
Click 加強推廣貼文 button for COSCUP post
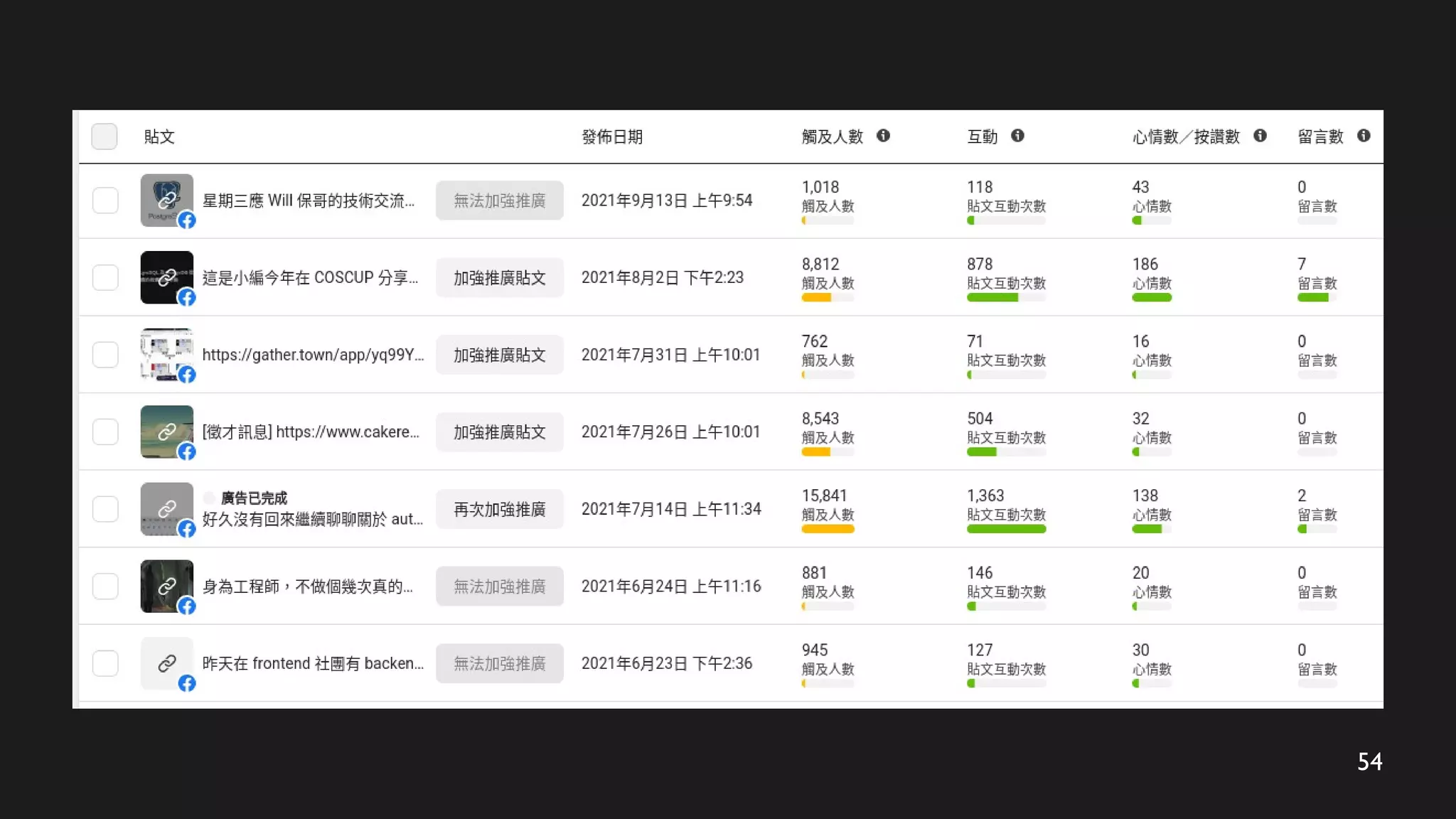[499, 277]
